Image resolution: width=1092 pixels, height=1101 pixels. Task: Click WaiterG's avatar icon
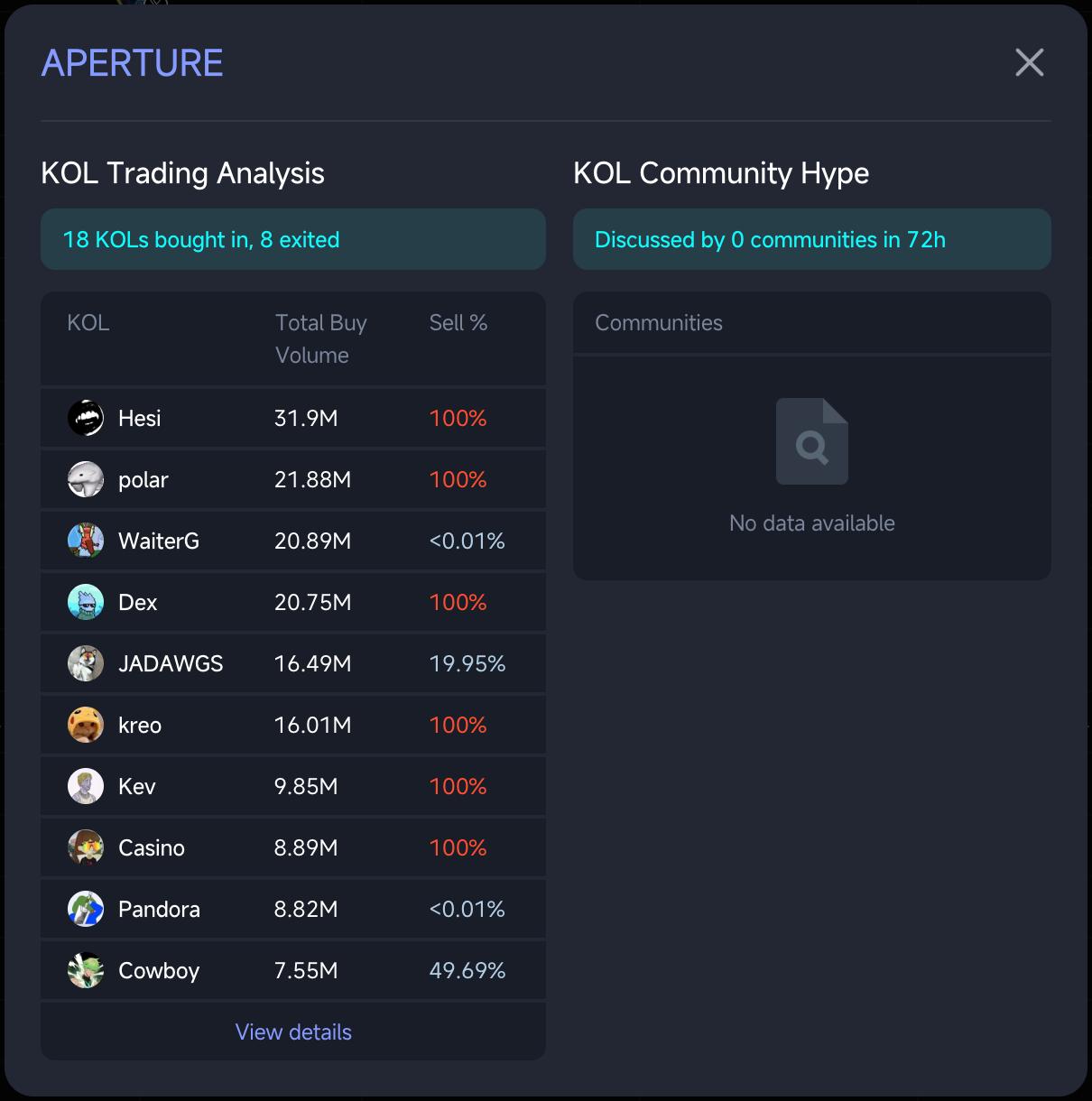click(x=86, y=541)
